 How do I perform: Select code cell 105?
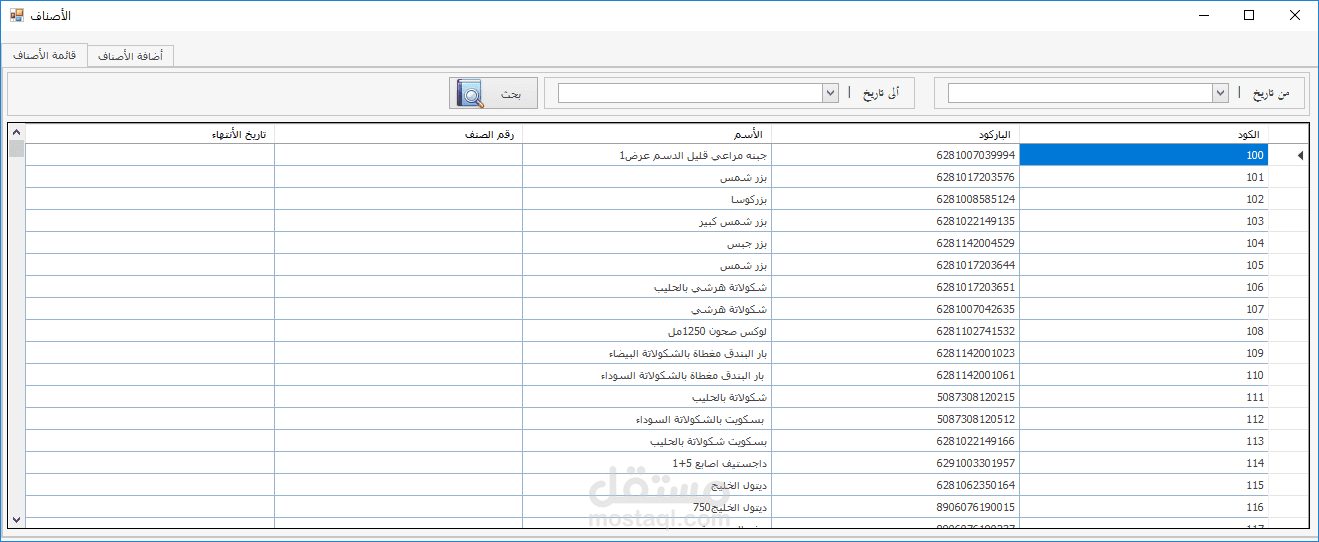(1144, 265)
